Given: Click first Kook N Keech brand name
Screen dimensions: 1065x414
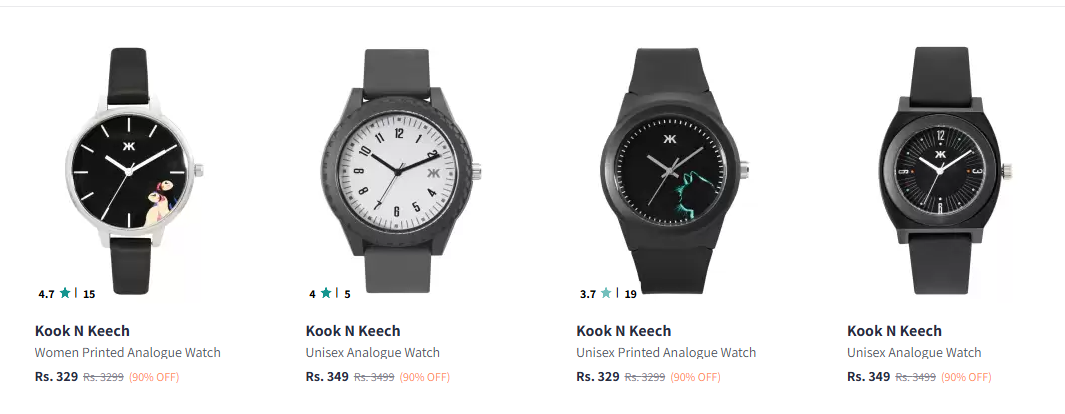Looking at the screenshot, I should [x=82, y=331].
